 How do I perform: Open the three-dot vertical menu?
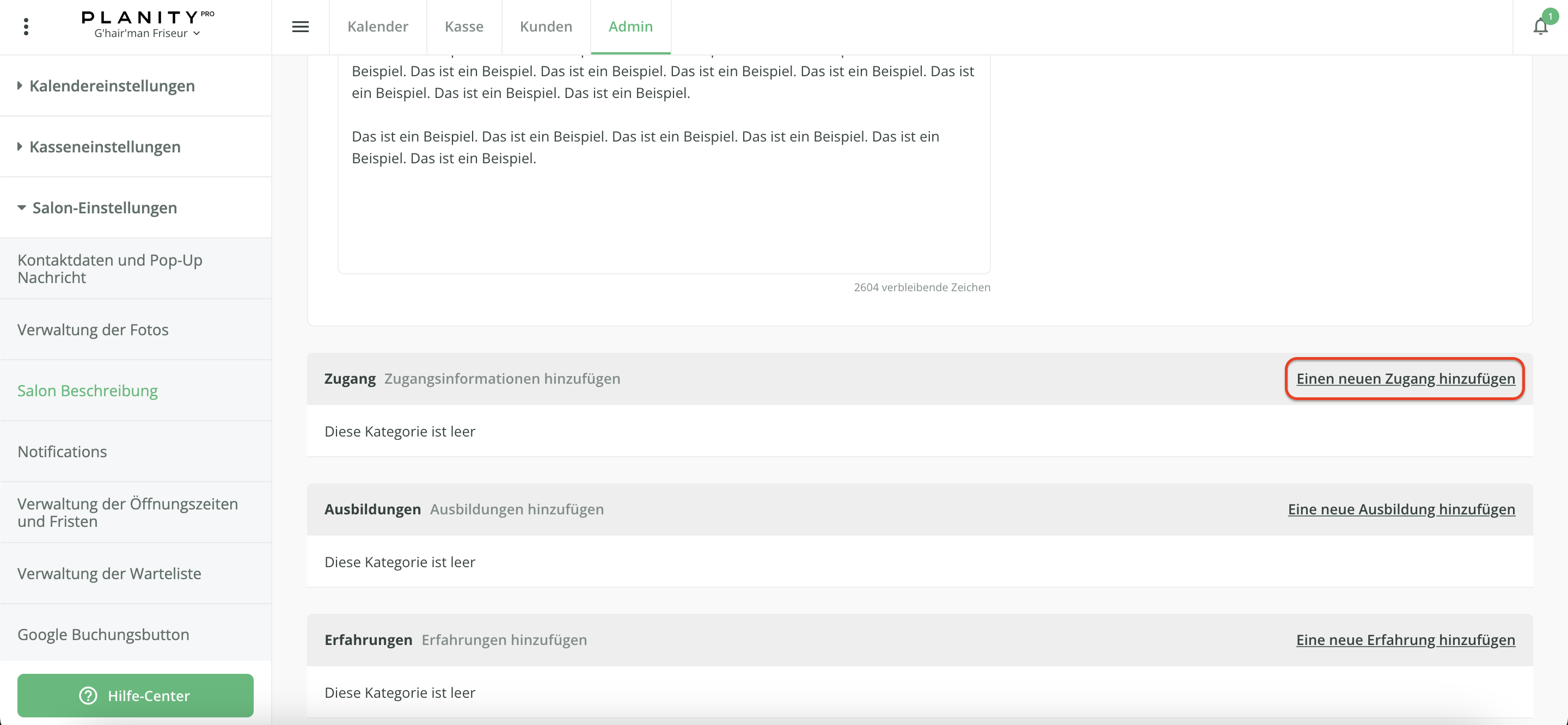(x=26, y=27)
